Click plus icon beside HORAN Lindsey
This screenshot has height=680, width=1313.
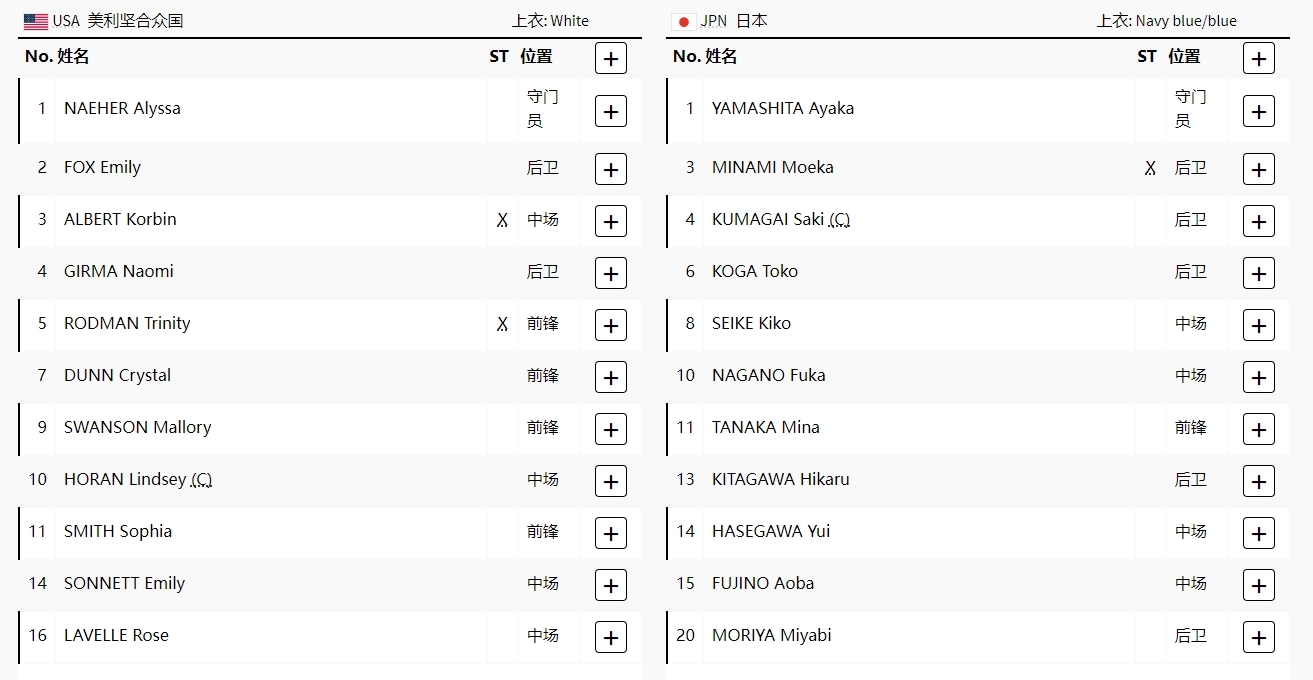click(x=611, y=481)
